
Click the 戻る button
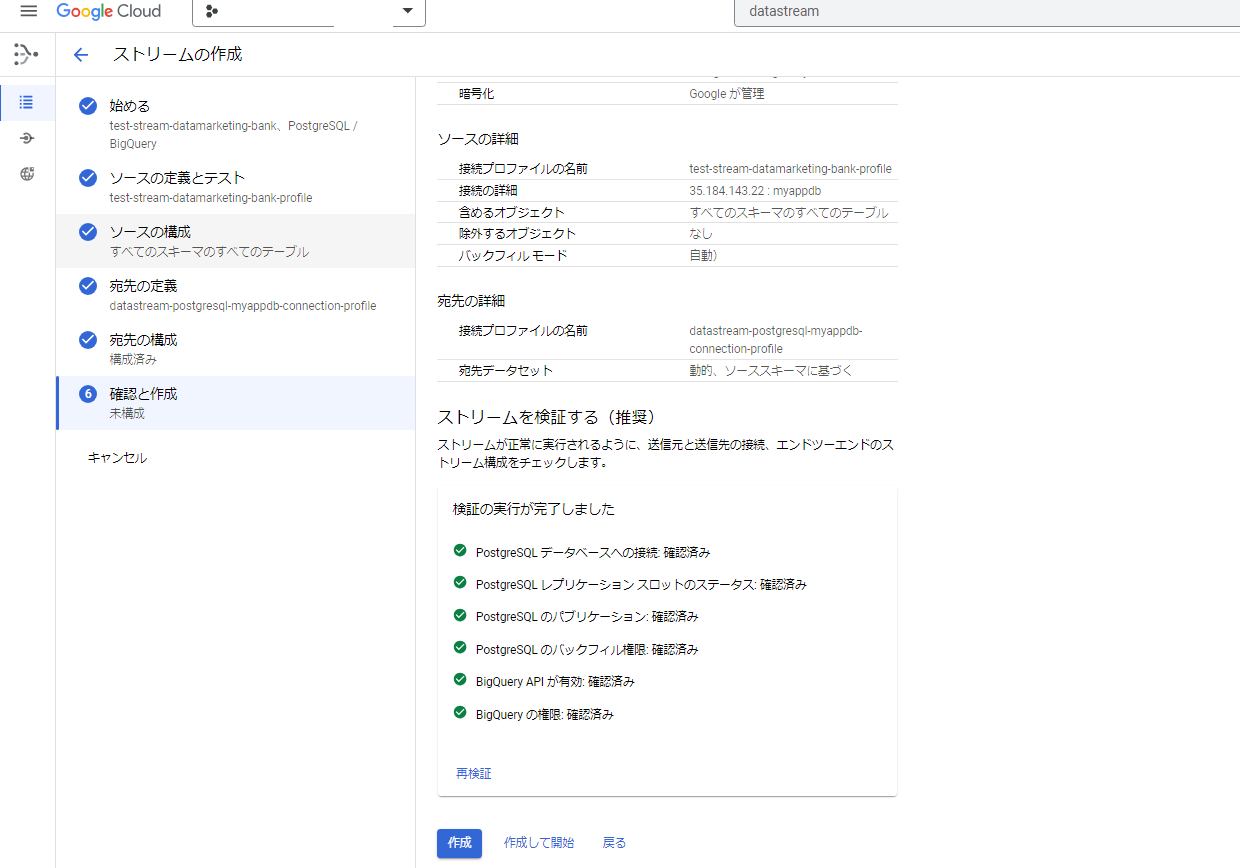tap(614, 843)
